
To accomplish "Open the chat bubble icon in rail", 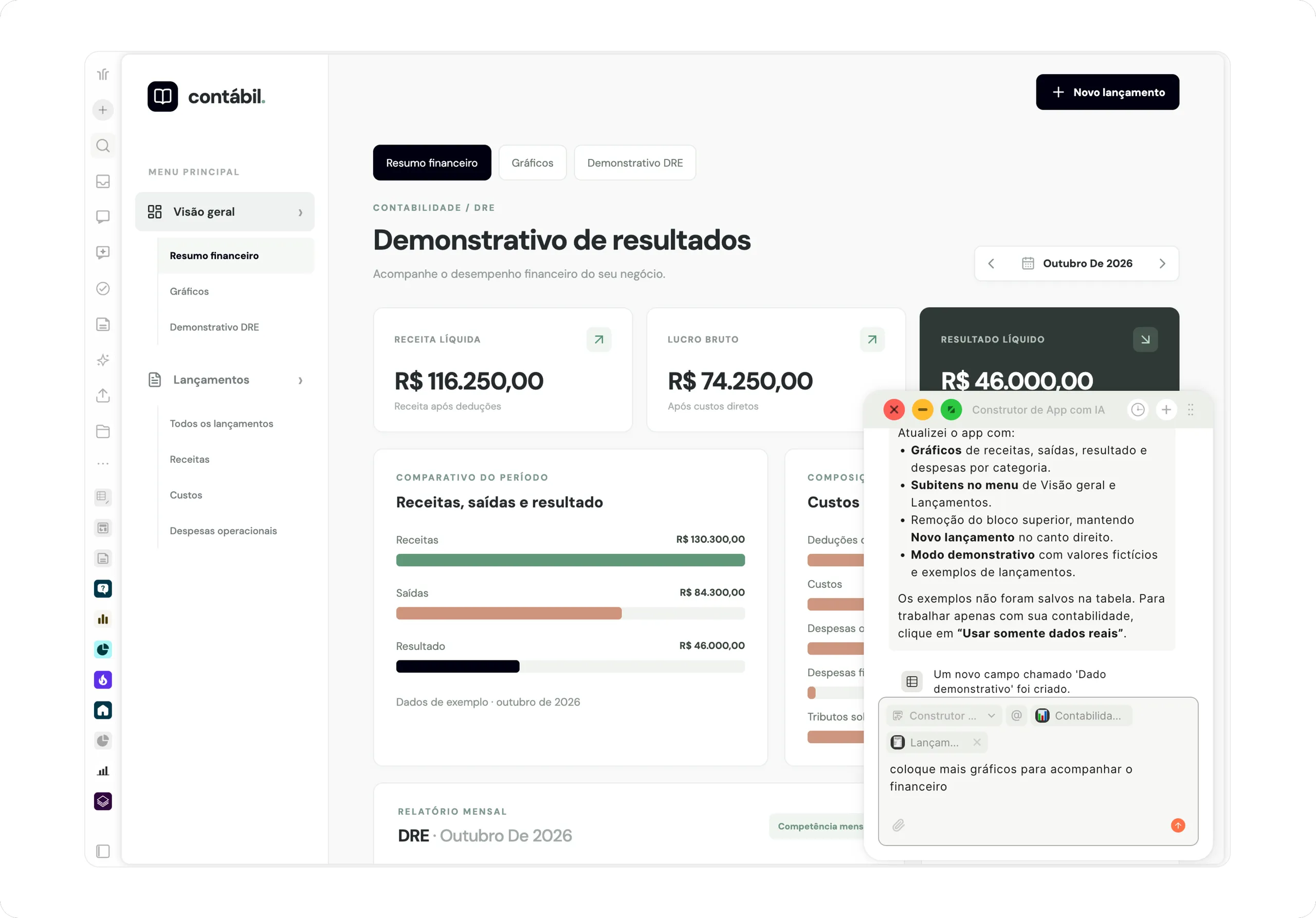I will click(103, 217).
